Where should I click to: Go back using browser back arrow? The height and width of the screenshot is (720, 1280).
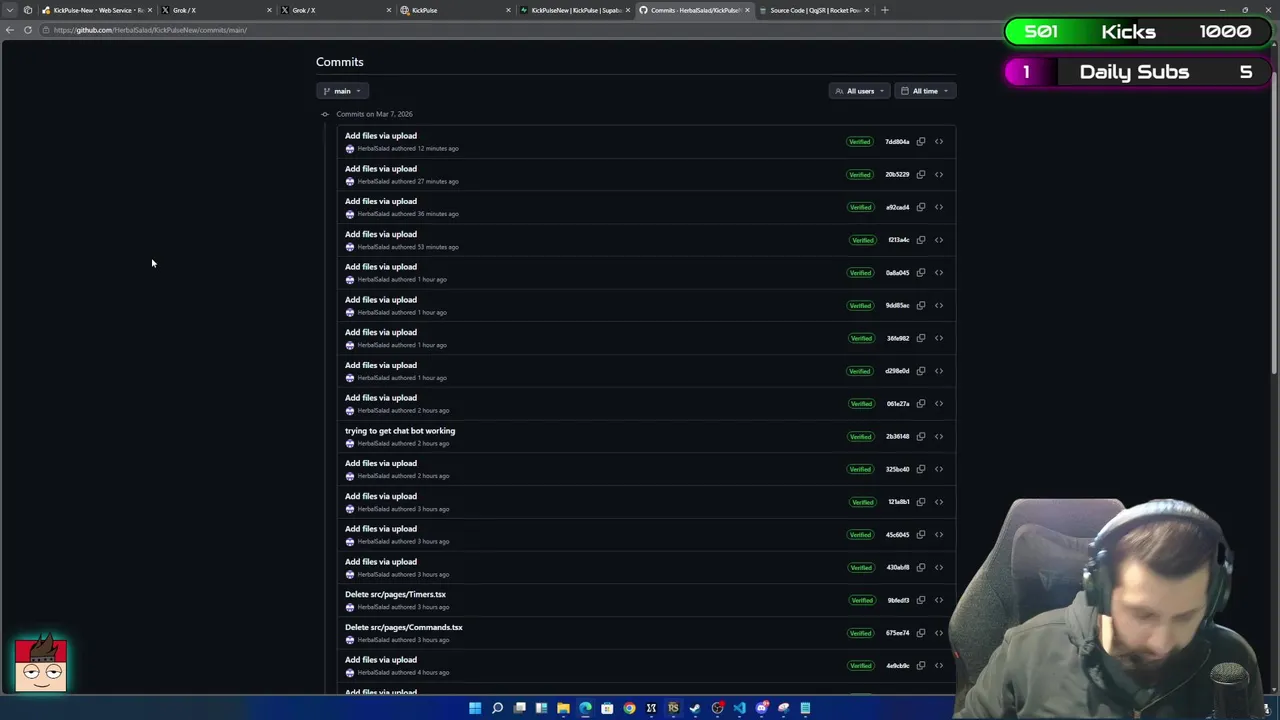point(9,30)
